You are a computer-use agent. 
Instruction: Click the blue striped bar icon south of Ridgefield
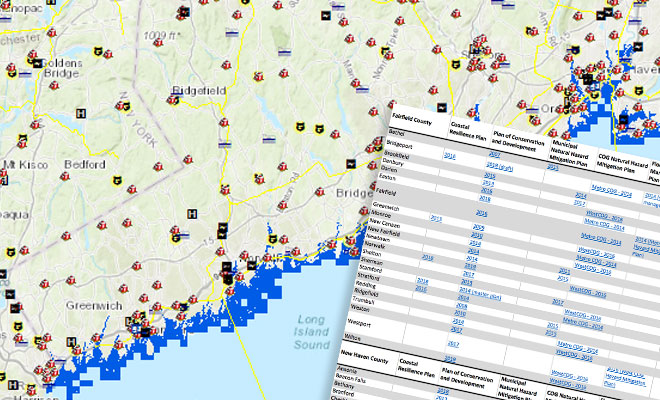225,144
